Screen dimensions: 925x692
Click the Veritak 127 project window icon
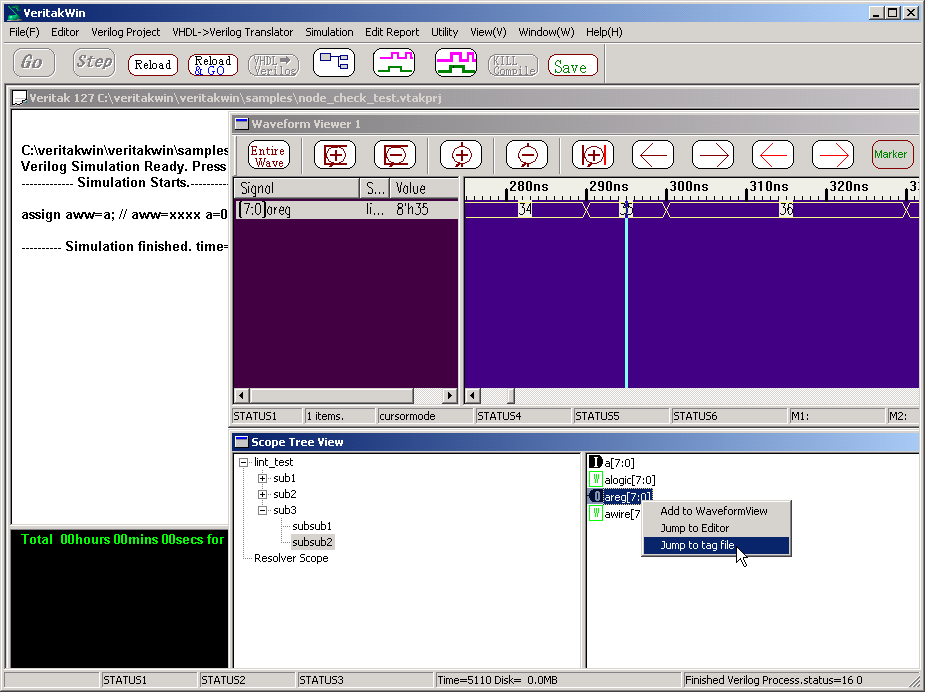pyautogui.click(x=19, y=98)
